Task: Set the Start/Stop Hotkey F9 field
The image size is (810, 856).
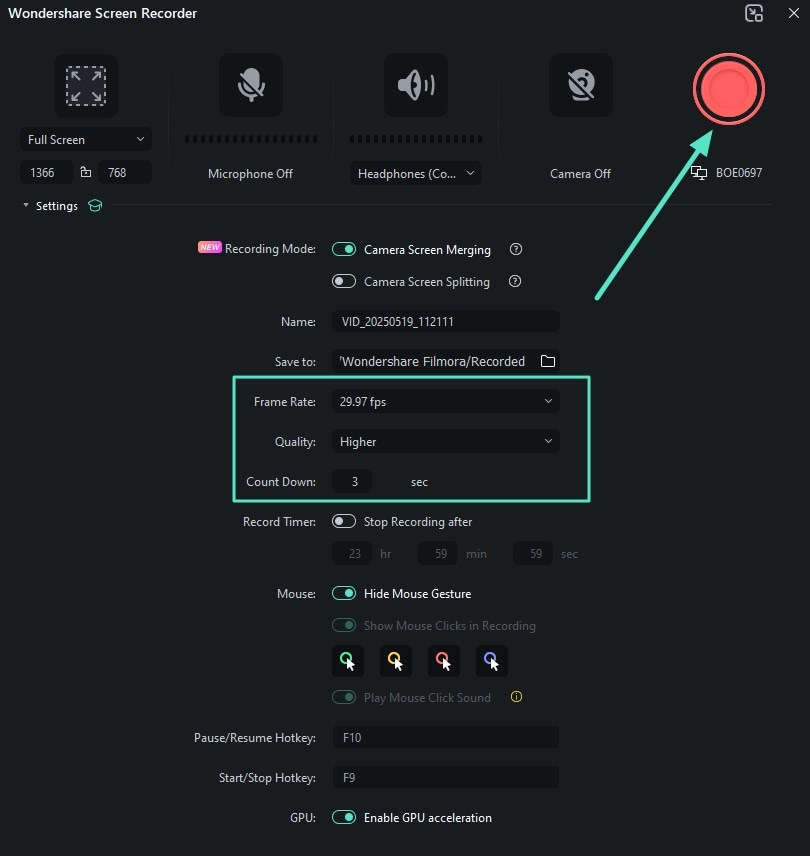Action: pos(445,777)
